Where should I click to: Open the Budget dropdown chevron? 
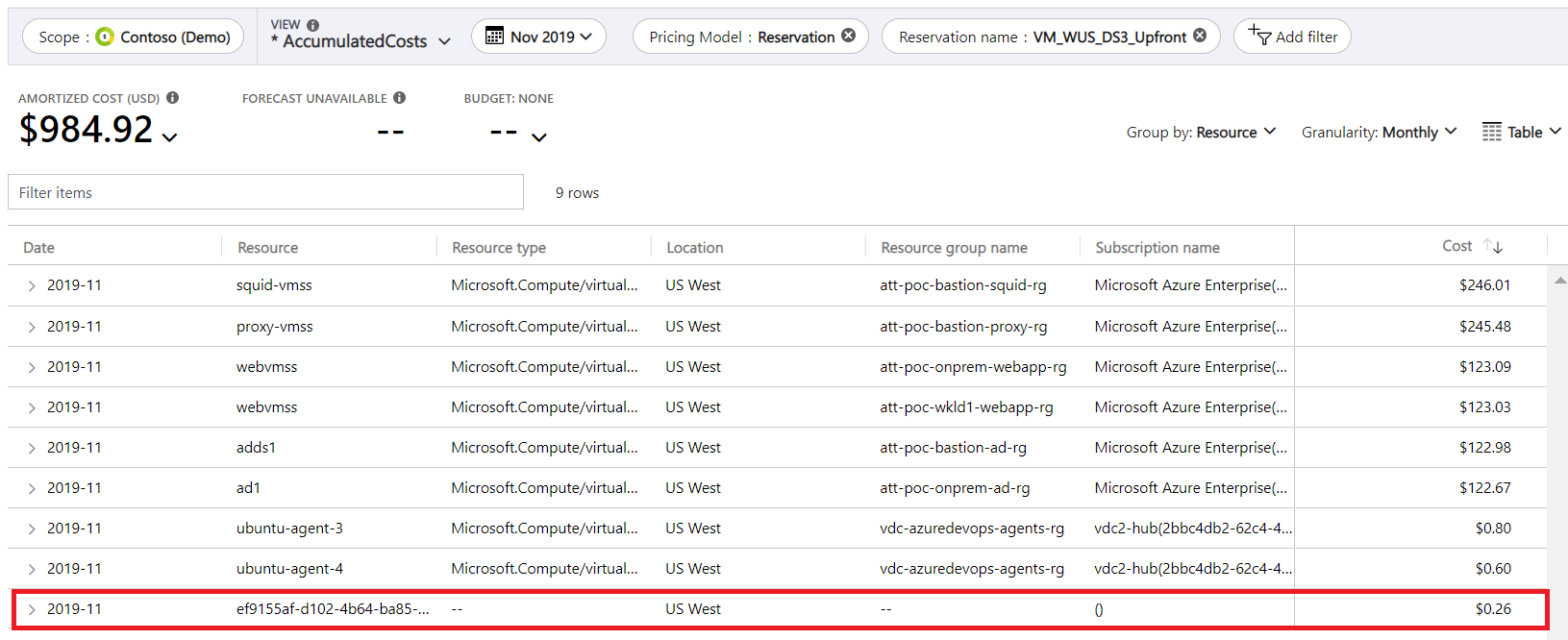click(x=539, y=137)
